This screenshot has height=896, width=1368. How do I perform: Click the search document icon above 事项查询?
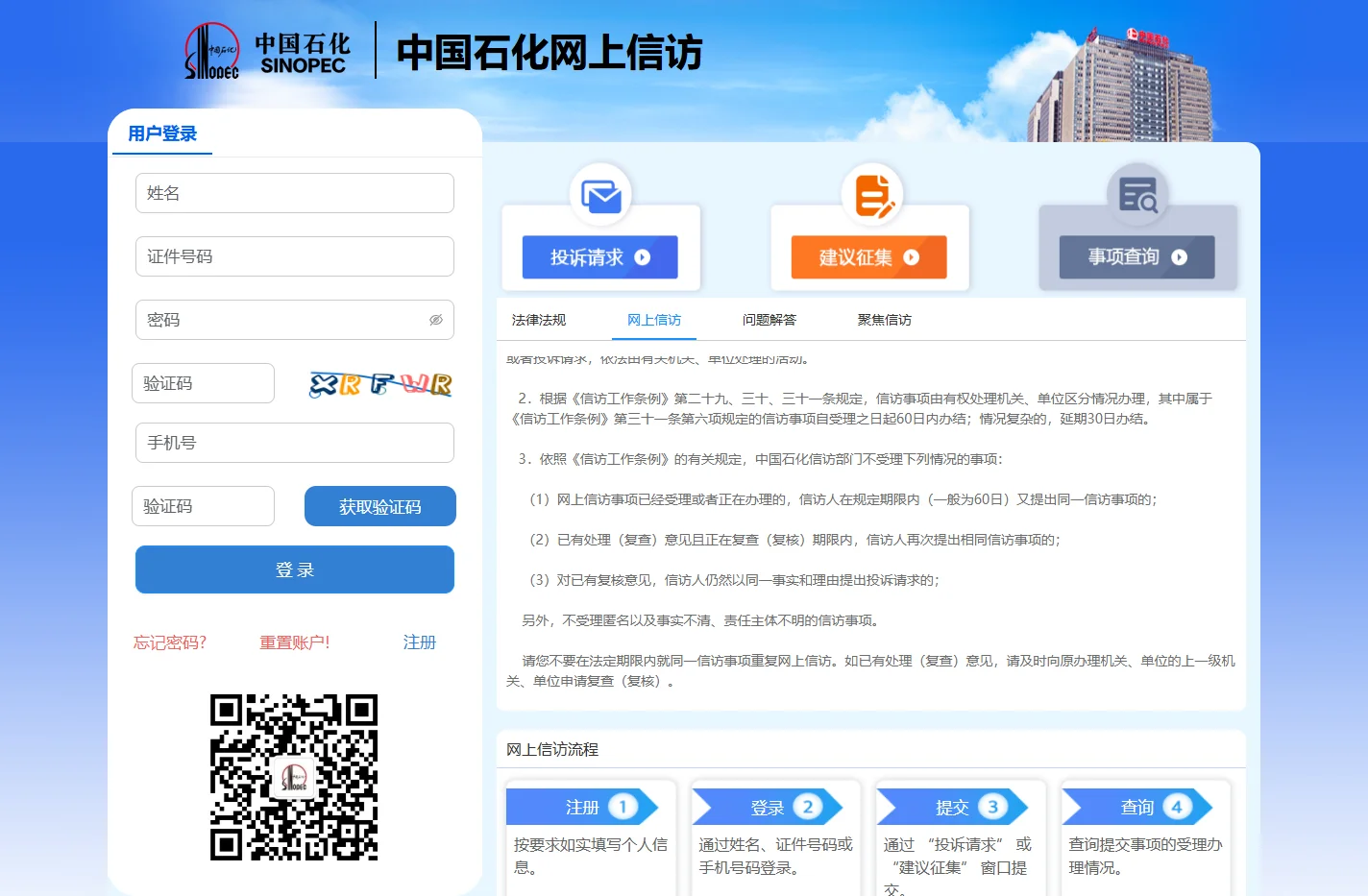1138,195
